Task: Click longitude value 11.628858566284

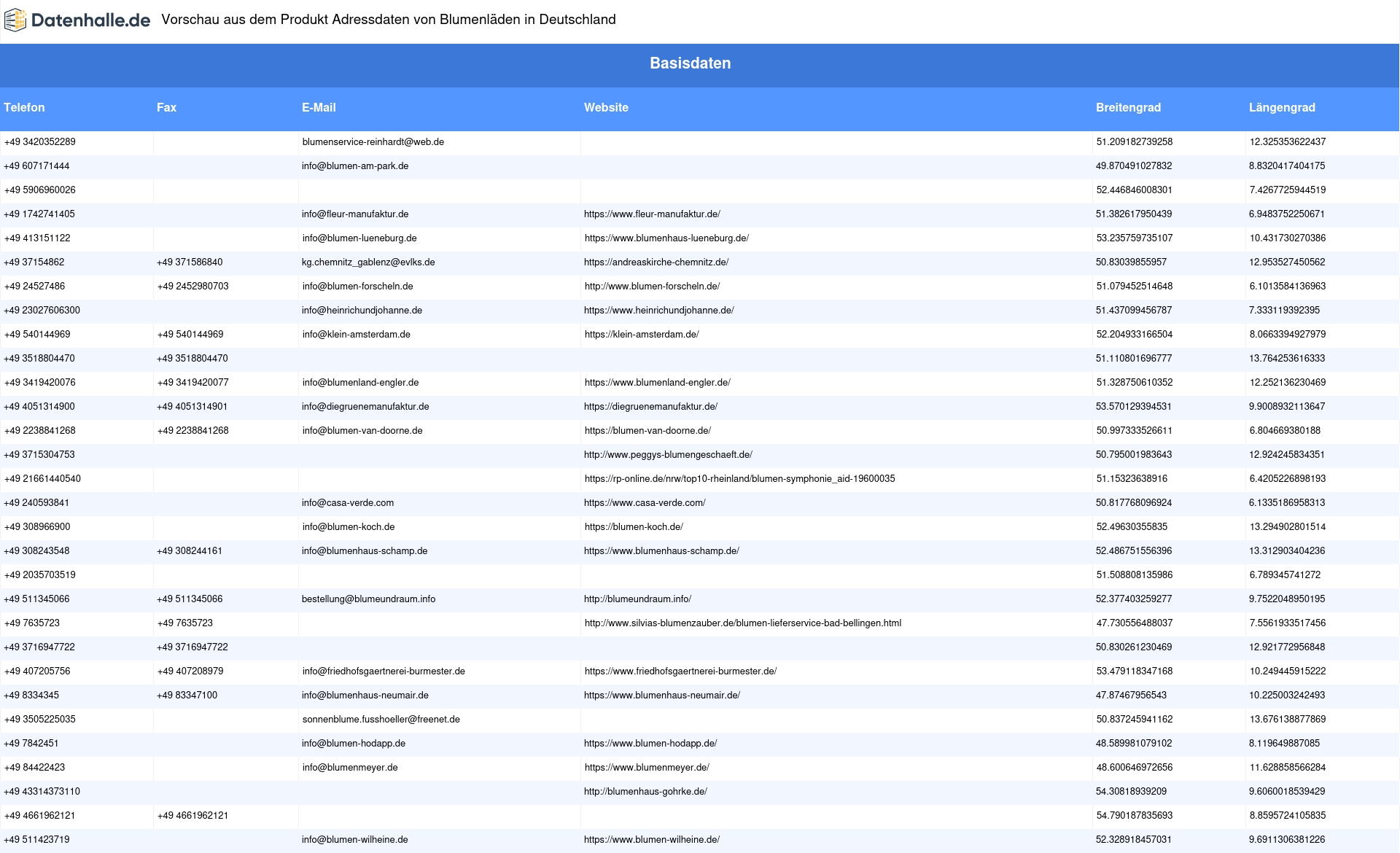Action: click(1288, 768)
